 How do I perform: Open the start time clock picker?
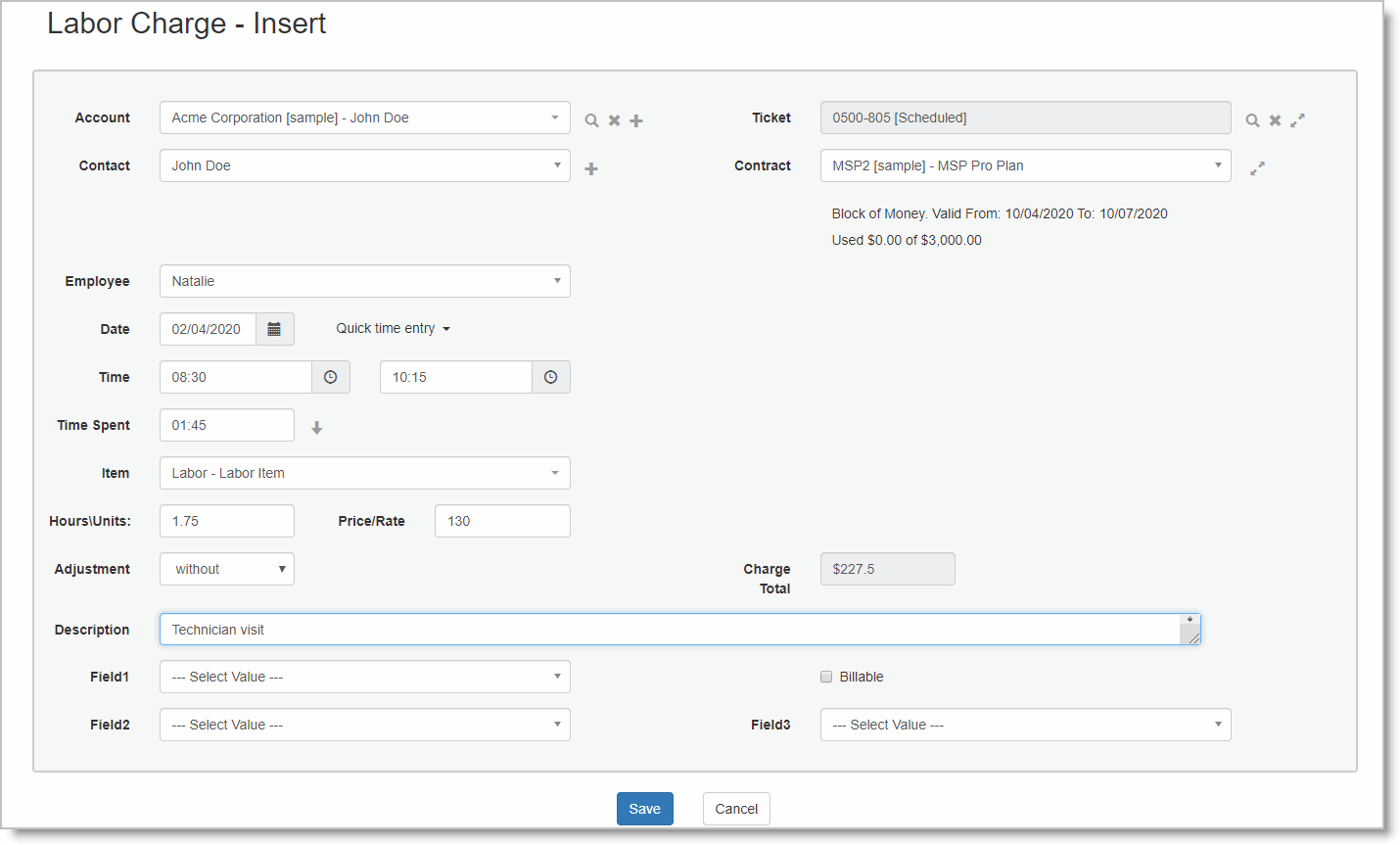pyautogui.click(x=331, y=377)
